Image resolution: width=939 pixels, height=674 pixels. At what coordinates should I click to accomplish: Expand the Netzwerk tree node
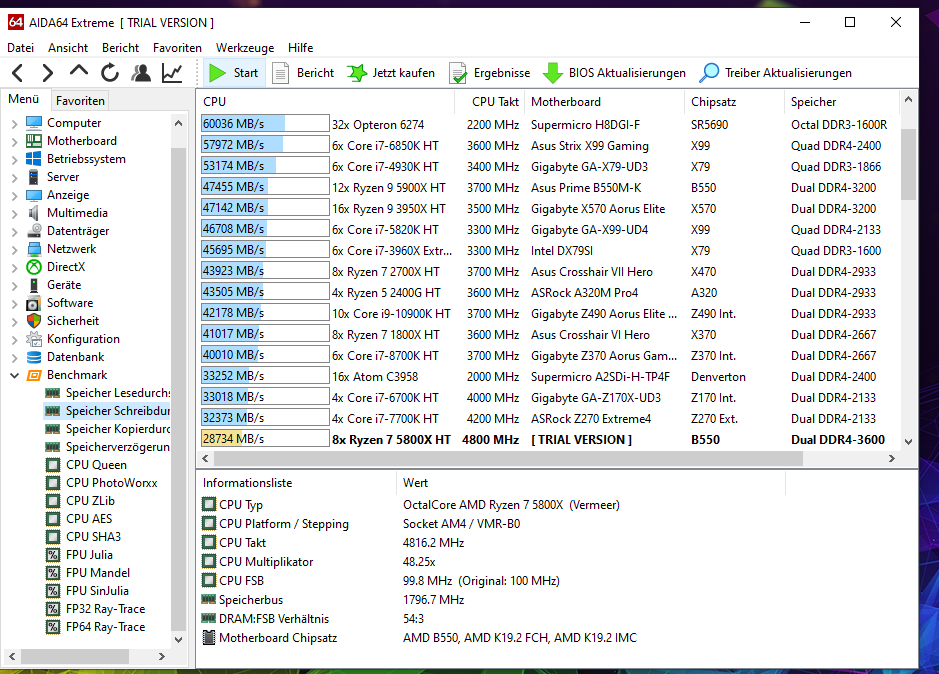pos(14,249)
